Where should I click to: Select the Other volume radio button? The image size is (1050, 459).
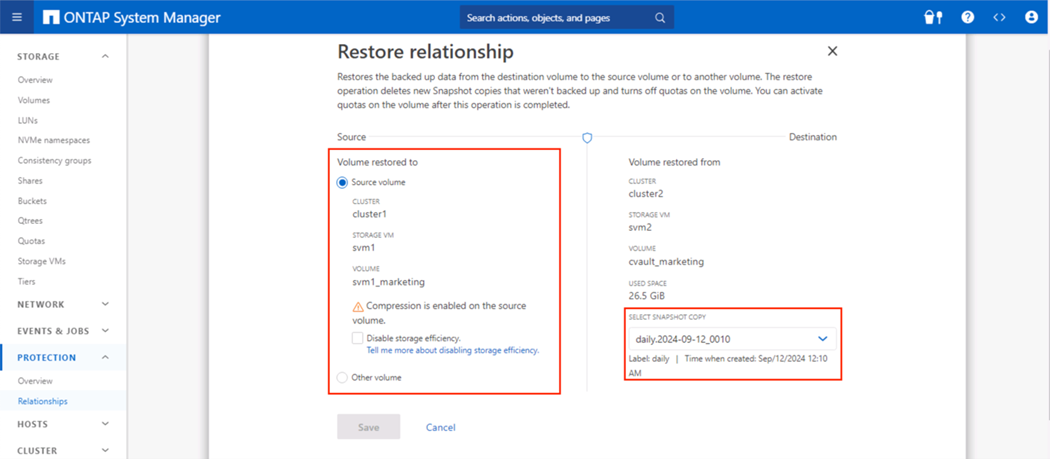343,378
